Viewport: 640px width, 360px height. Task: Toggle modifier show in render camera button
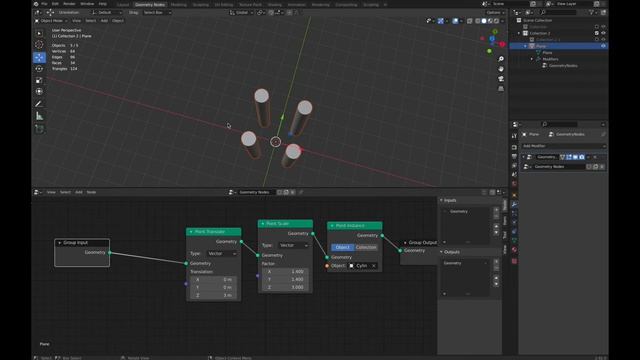(582, 157)
